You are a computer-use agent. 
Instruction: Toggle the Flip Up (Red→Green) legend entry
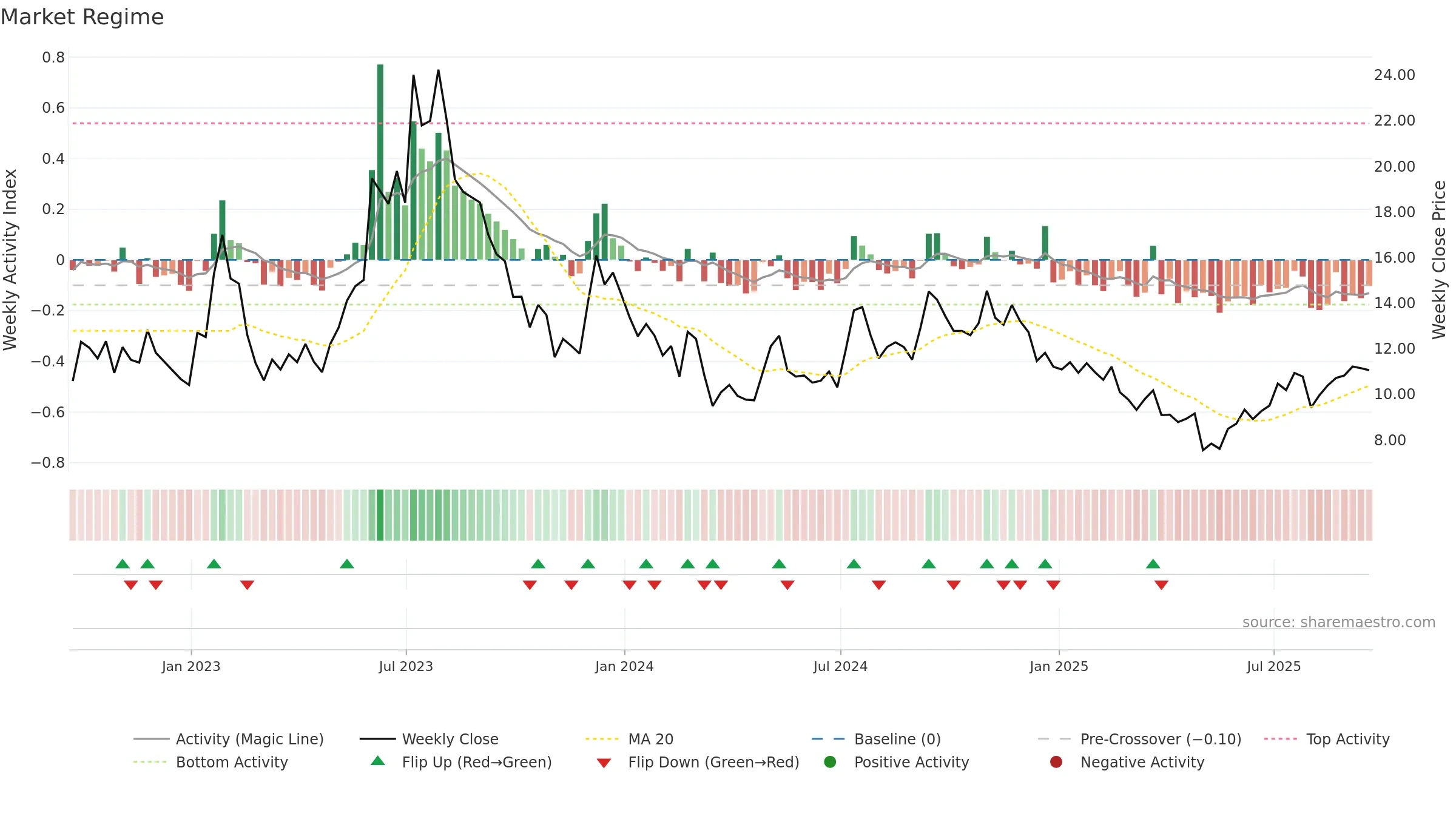pyautogui.click(x=461, y=762)
